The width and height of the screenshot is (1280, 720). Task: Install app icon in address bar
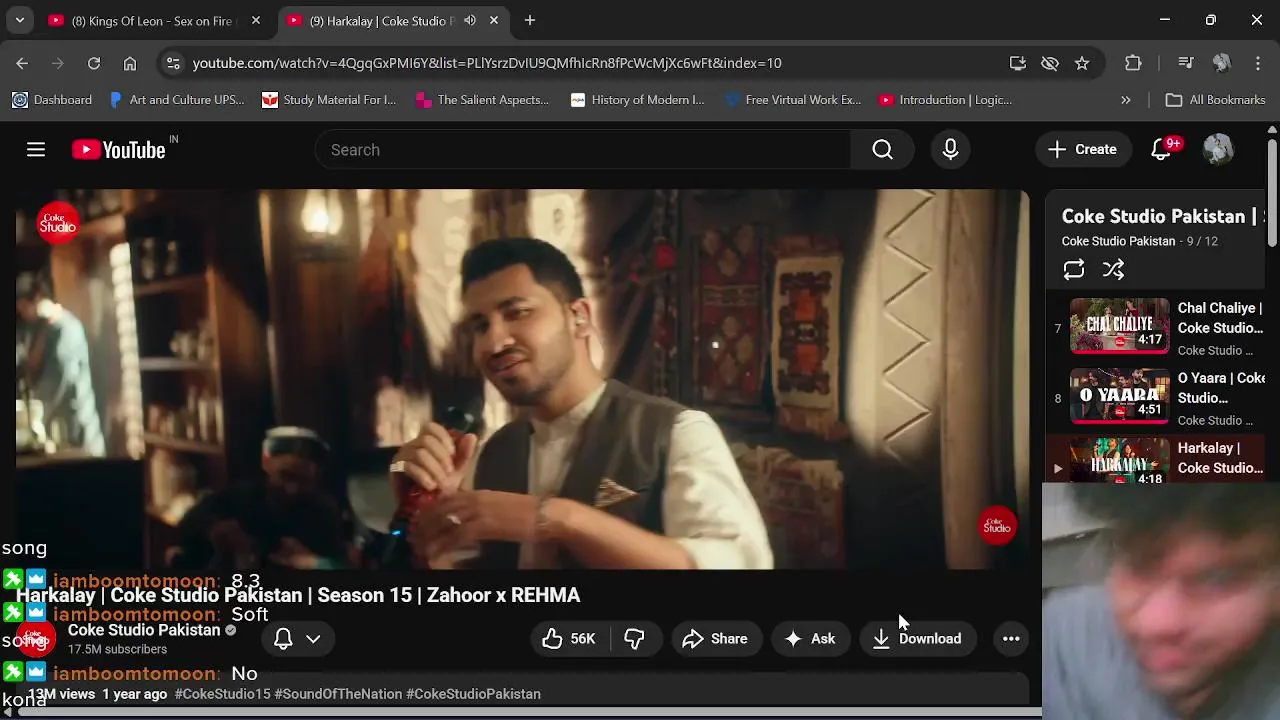pyautogui.click(x=1018, y=63)
